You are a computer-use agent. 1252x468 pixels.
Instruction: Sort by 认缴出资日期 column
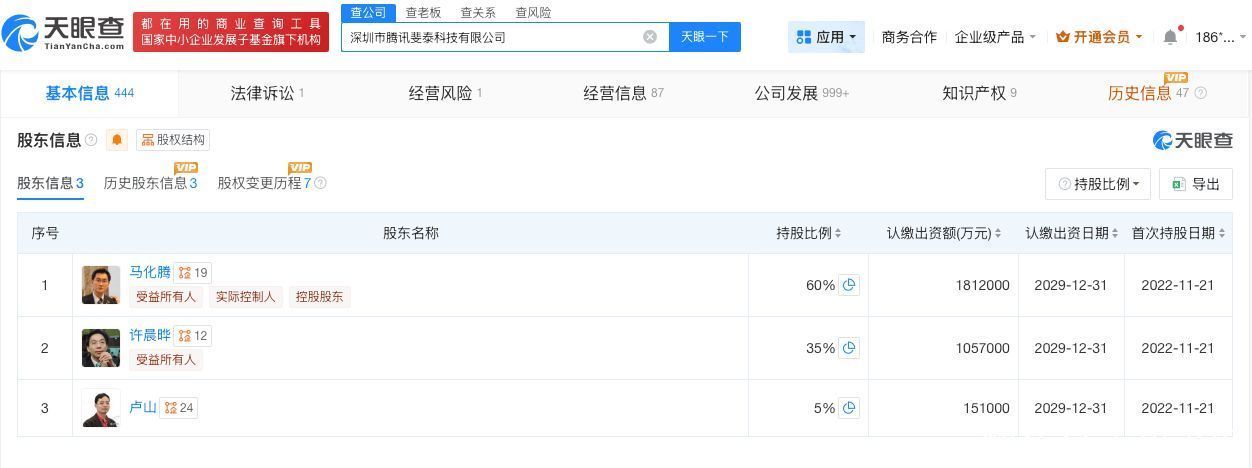point(1072,233)
